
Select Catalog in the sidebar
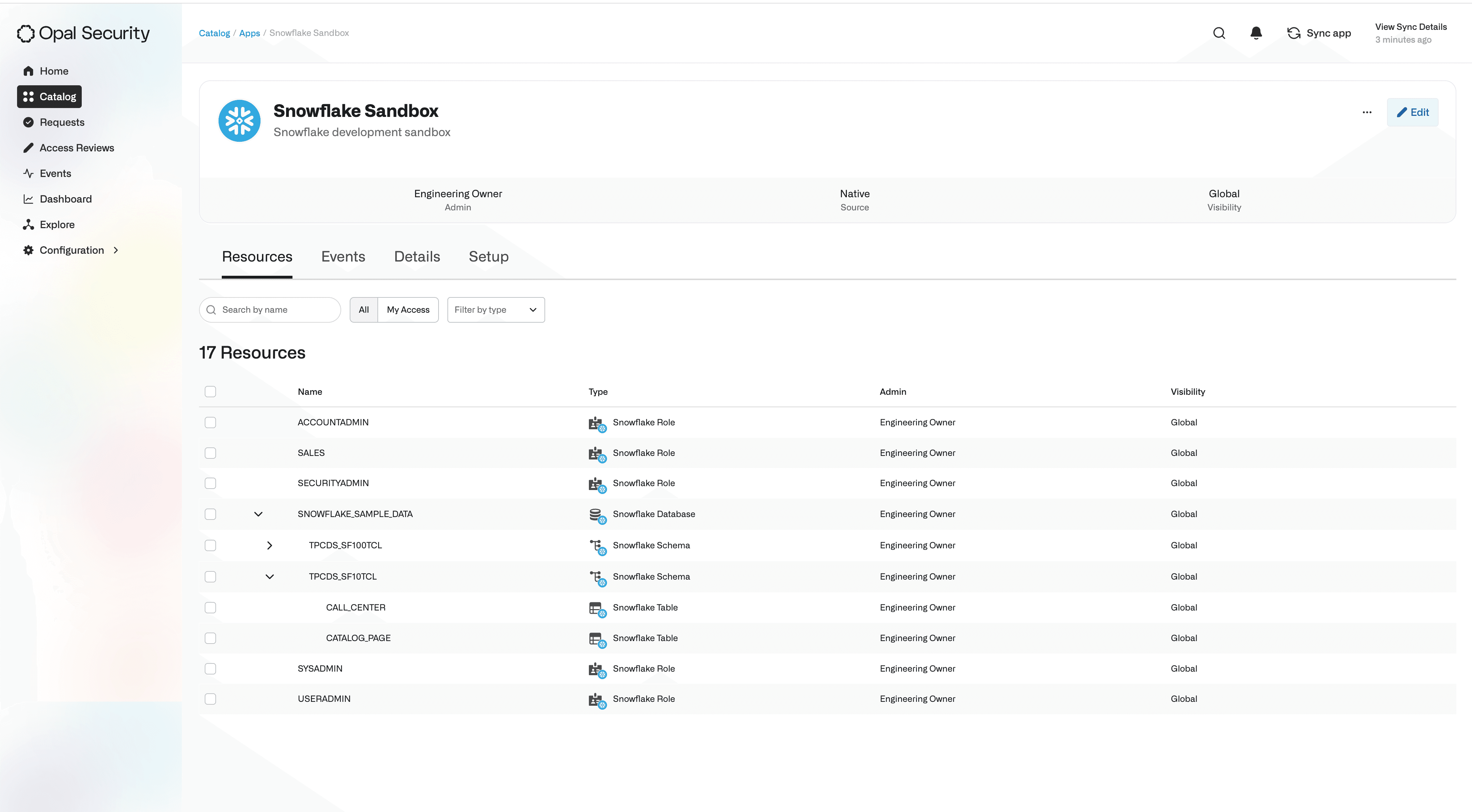click(x=49, y=97)
